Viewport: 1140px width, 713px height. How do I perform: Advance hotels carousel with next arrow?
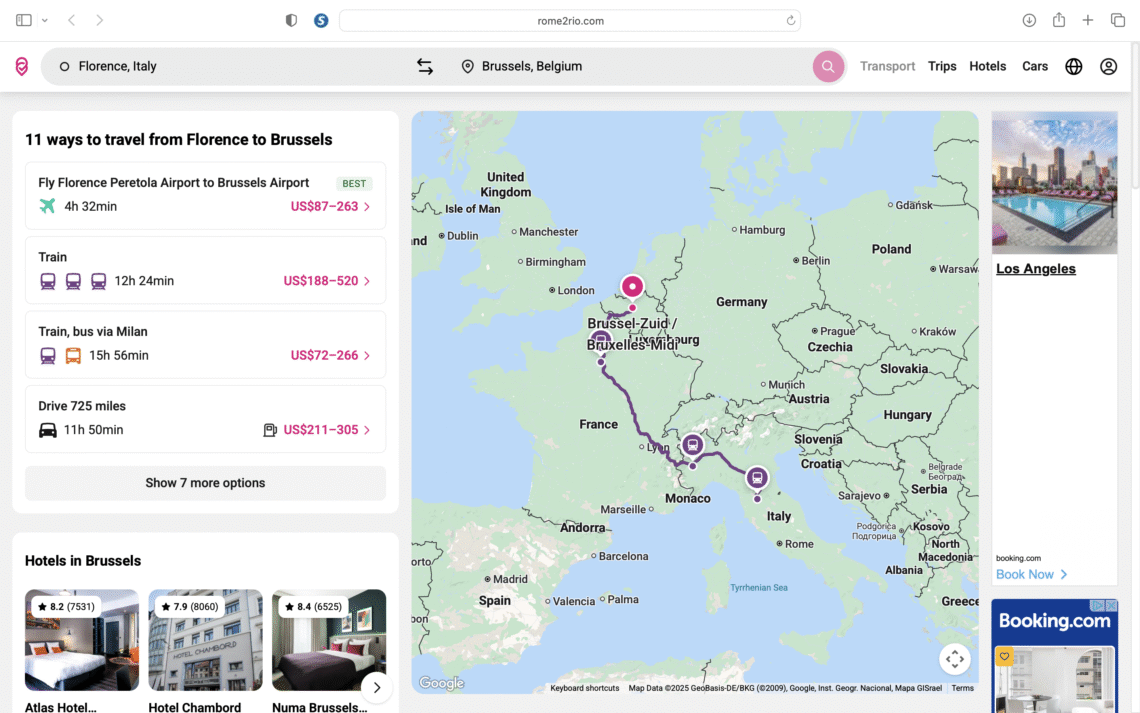[377, 688]
